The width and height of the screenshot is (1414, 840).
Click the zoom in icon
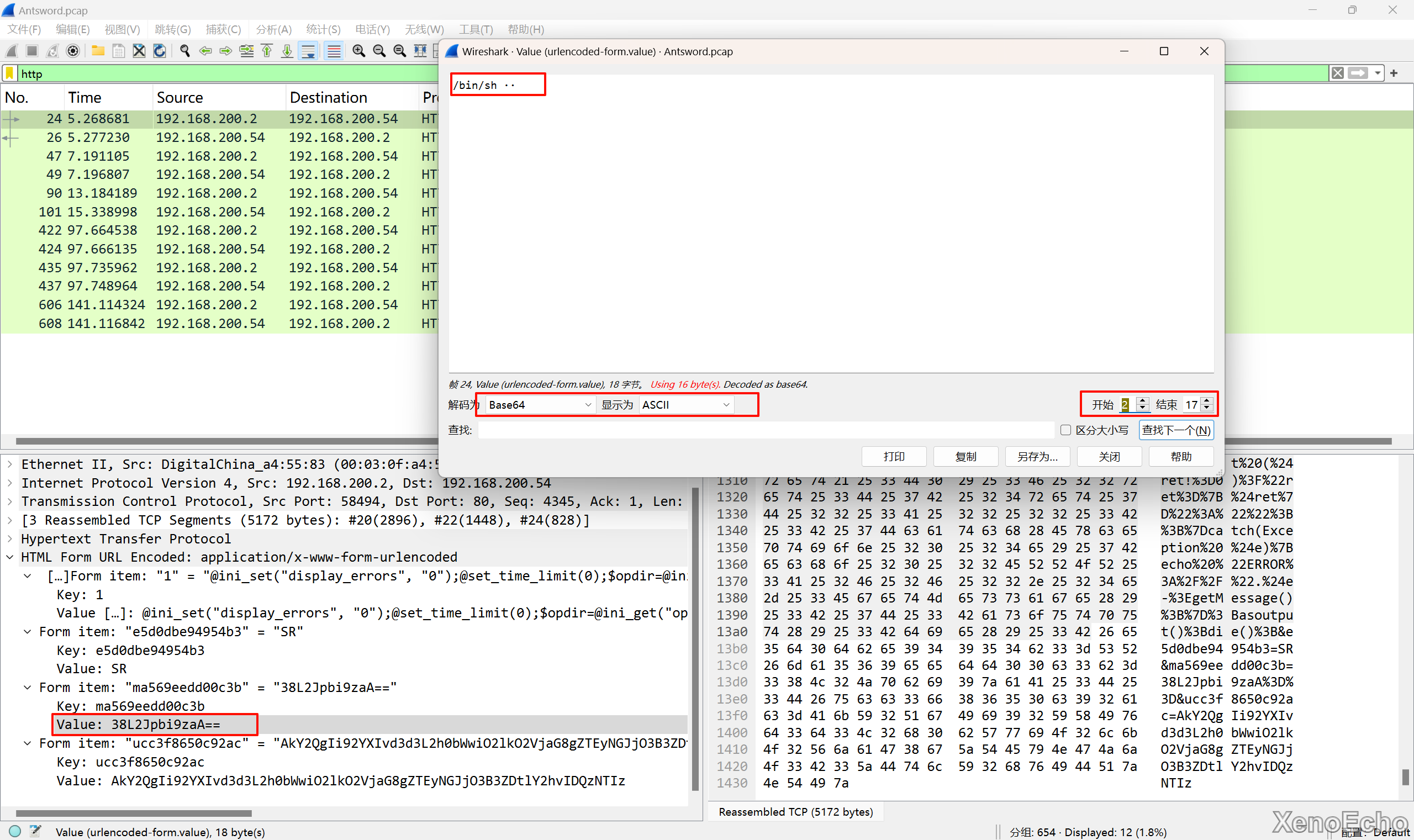358,51
